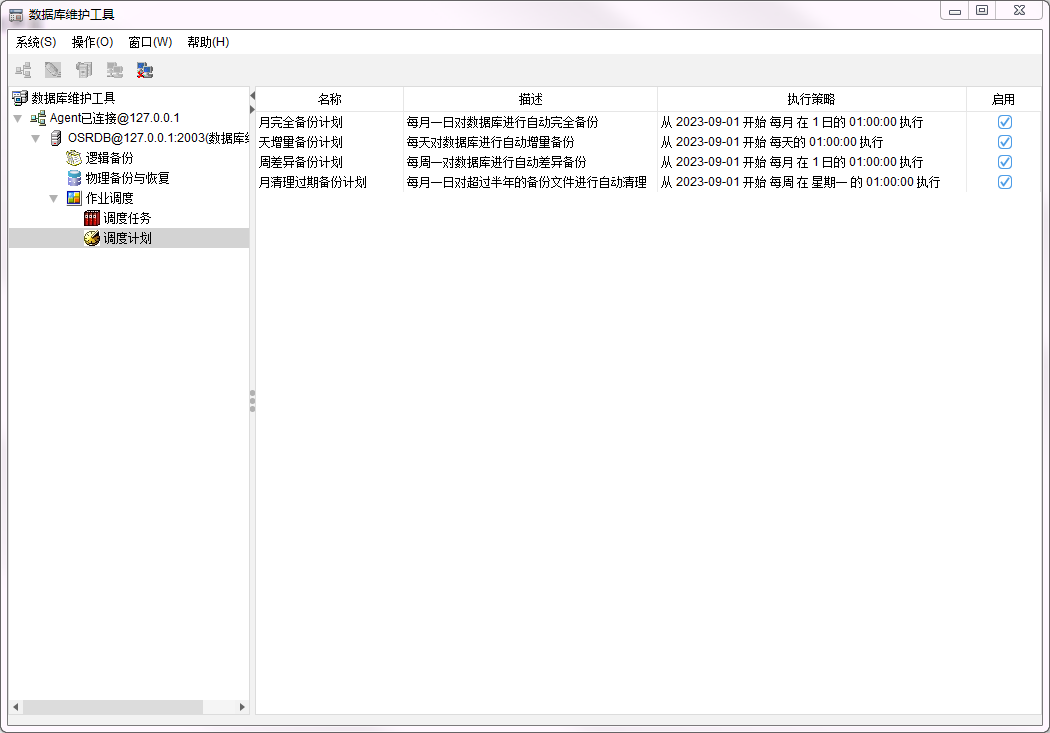Click the 作业调度 colorful icon
This screenshot has width=1050, height=733.
[74, 198]
